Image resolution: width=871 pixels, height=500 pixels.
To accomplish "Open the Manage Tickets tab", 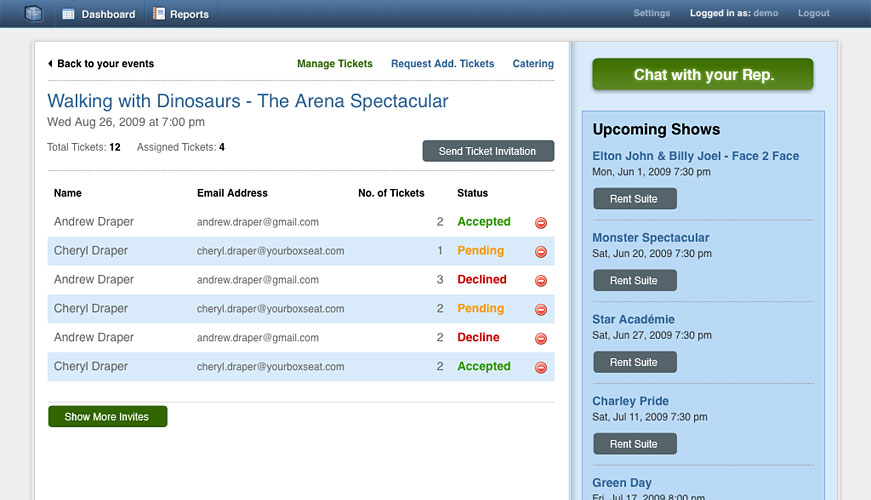I will coord(334,64).
